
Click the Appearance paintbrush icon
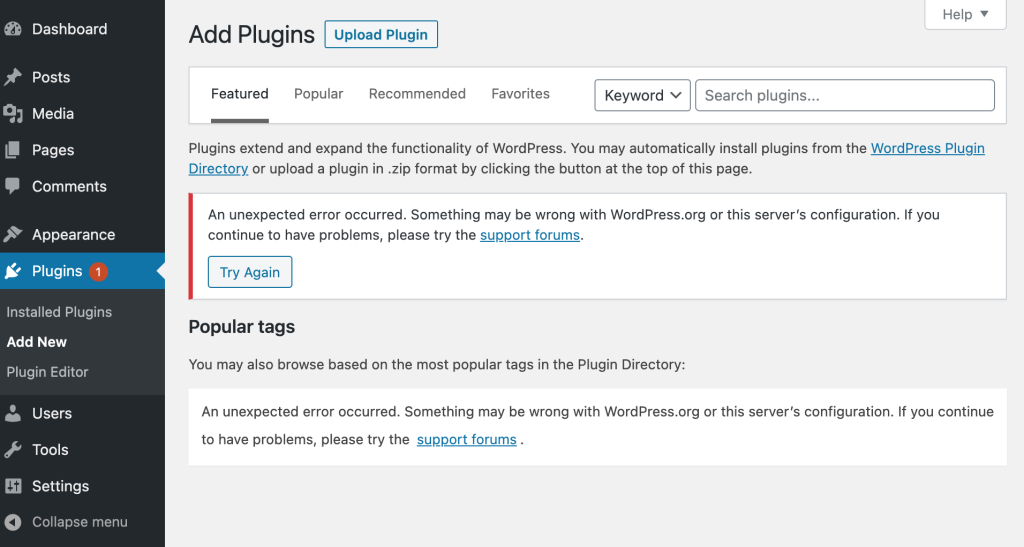click(13, 235)
